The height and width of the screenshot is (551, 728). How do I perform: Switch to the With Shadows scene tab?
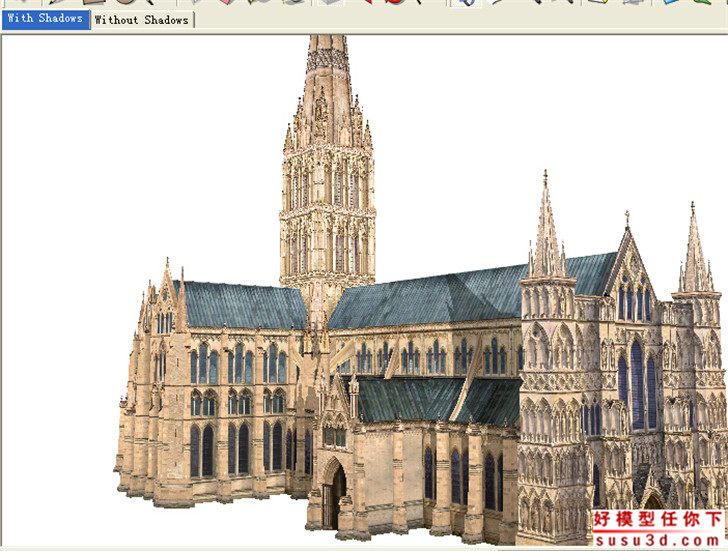pos(46,19)
